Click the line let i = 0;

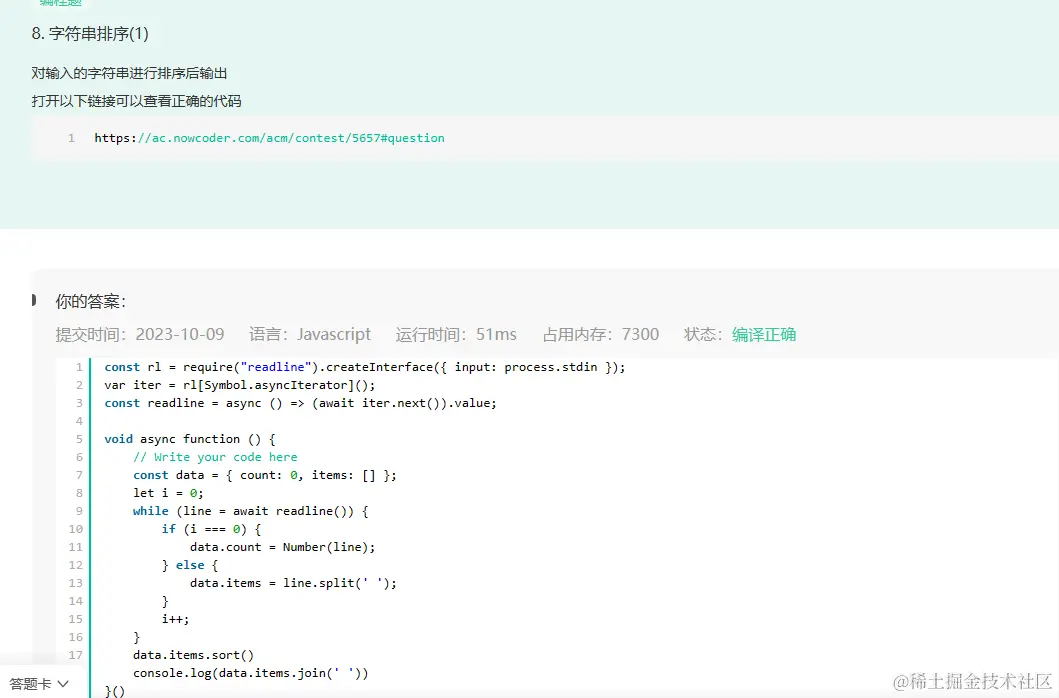point(168,493)
